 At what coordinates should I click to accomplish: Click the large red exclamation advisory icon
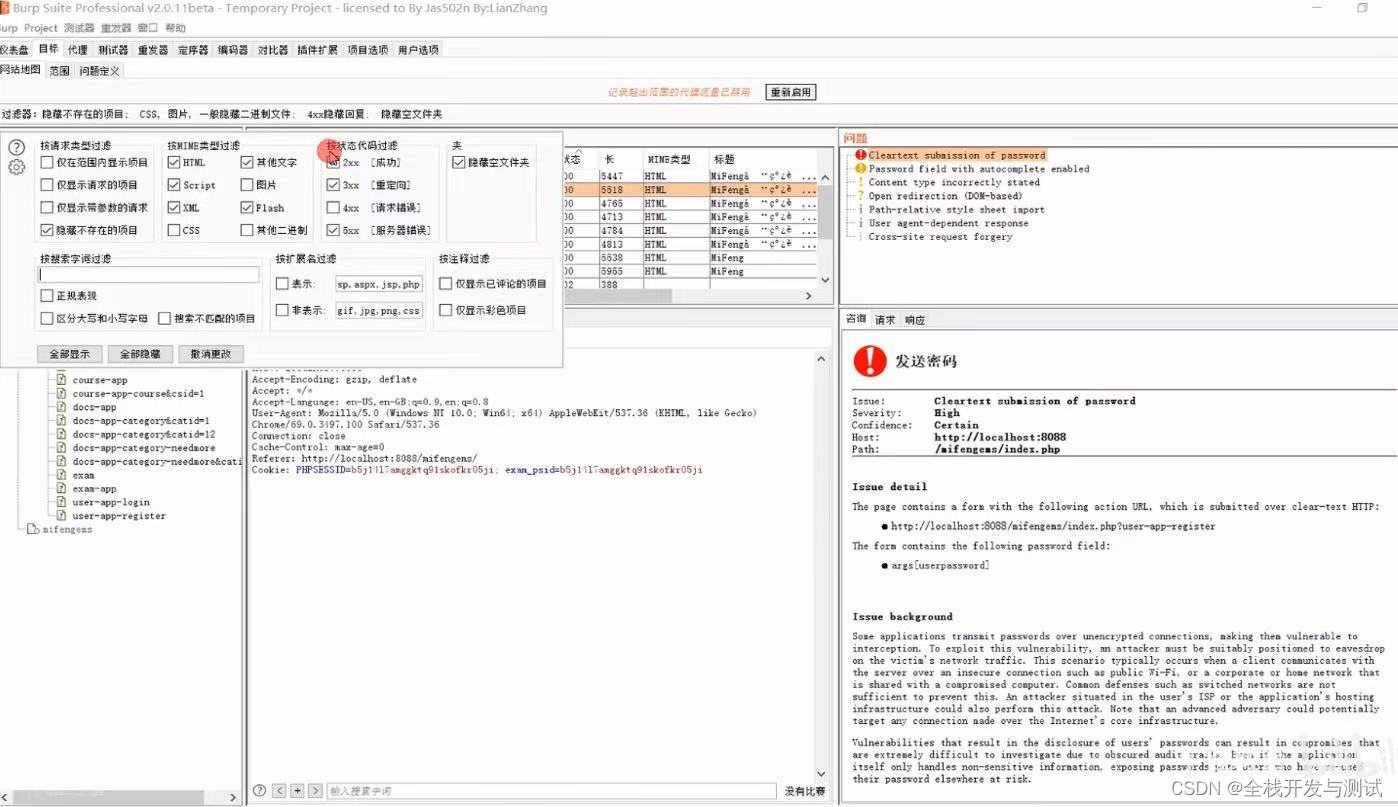point(870,361)
